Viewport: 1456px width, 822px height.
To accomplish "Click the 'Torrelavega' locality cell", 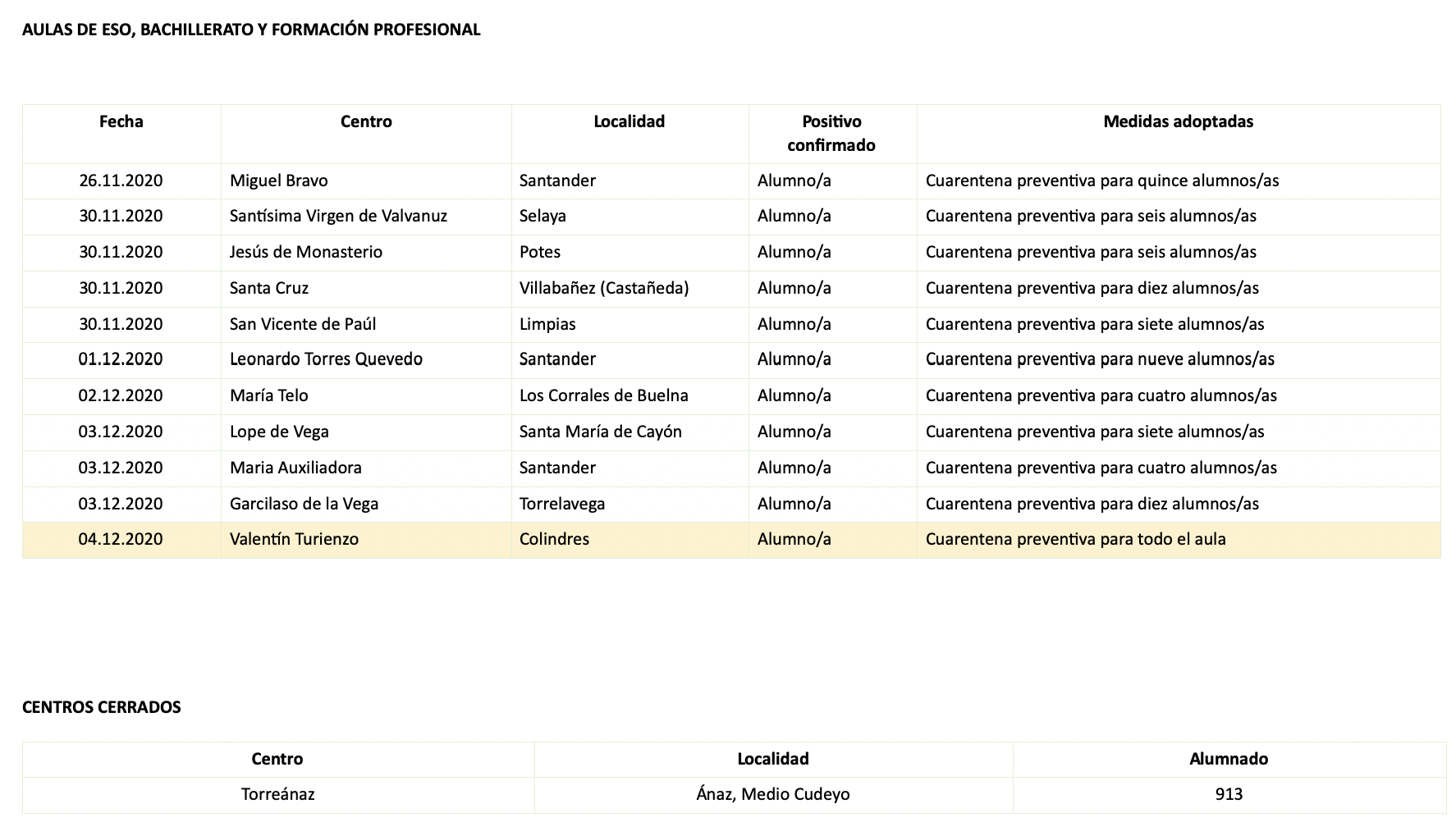I will (x=562, y=505).
